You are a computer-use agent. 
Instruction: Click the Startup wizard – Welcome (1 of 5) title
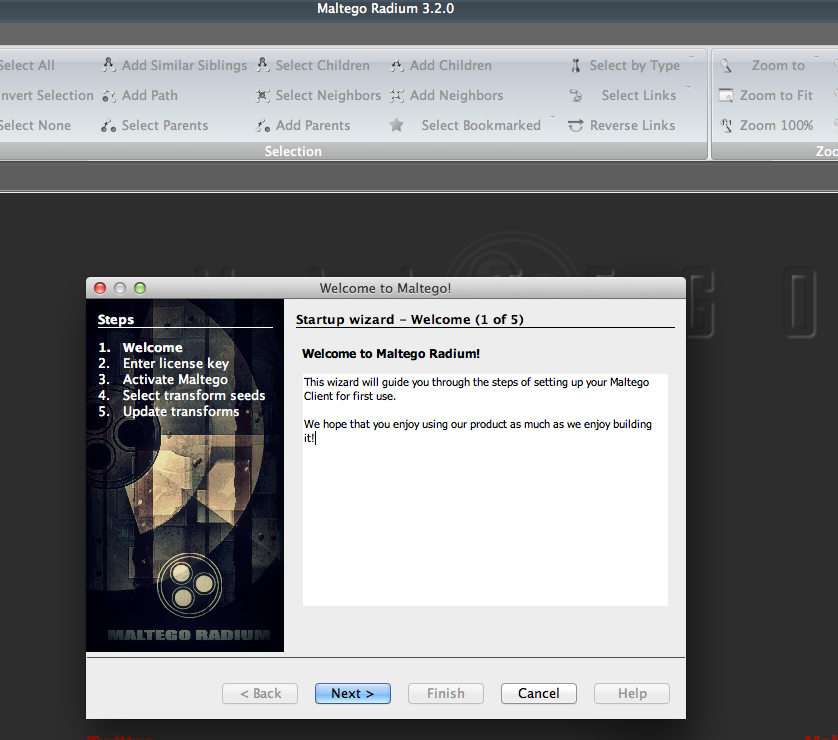[410, 320]
